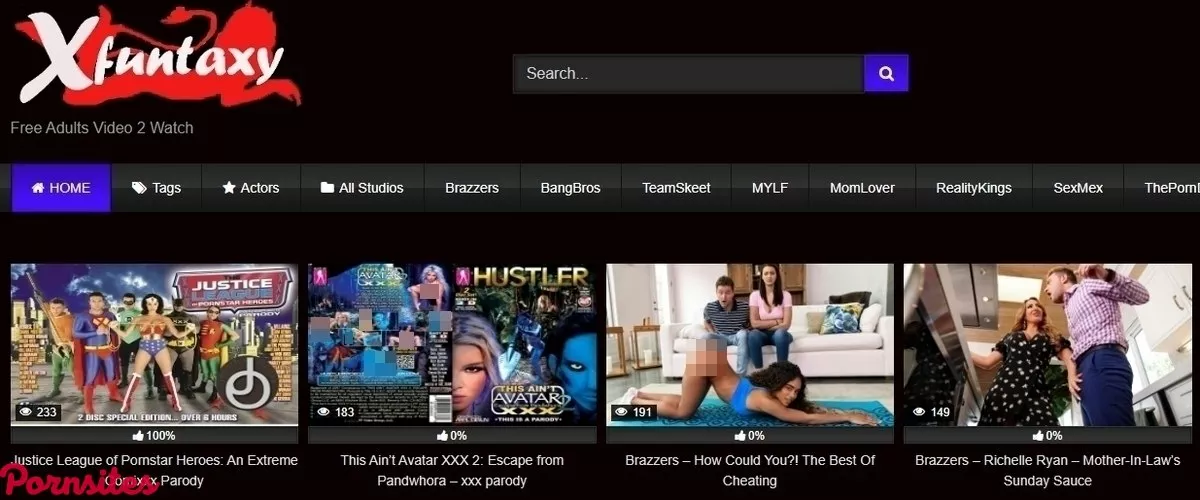
Task: Click the eye icon showing 233 views
Action: pos(26,412)
